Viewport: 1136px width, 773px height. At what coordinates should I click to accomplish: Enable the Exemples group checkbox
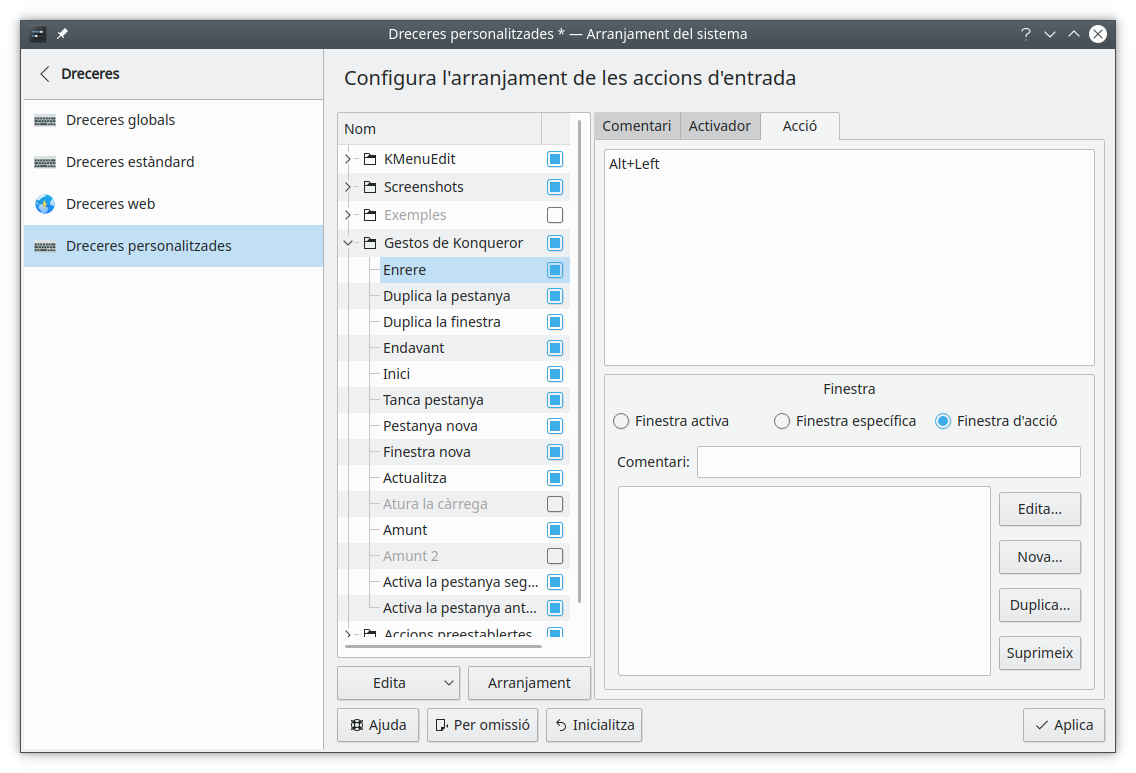click(x=555, y=215)
